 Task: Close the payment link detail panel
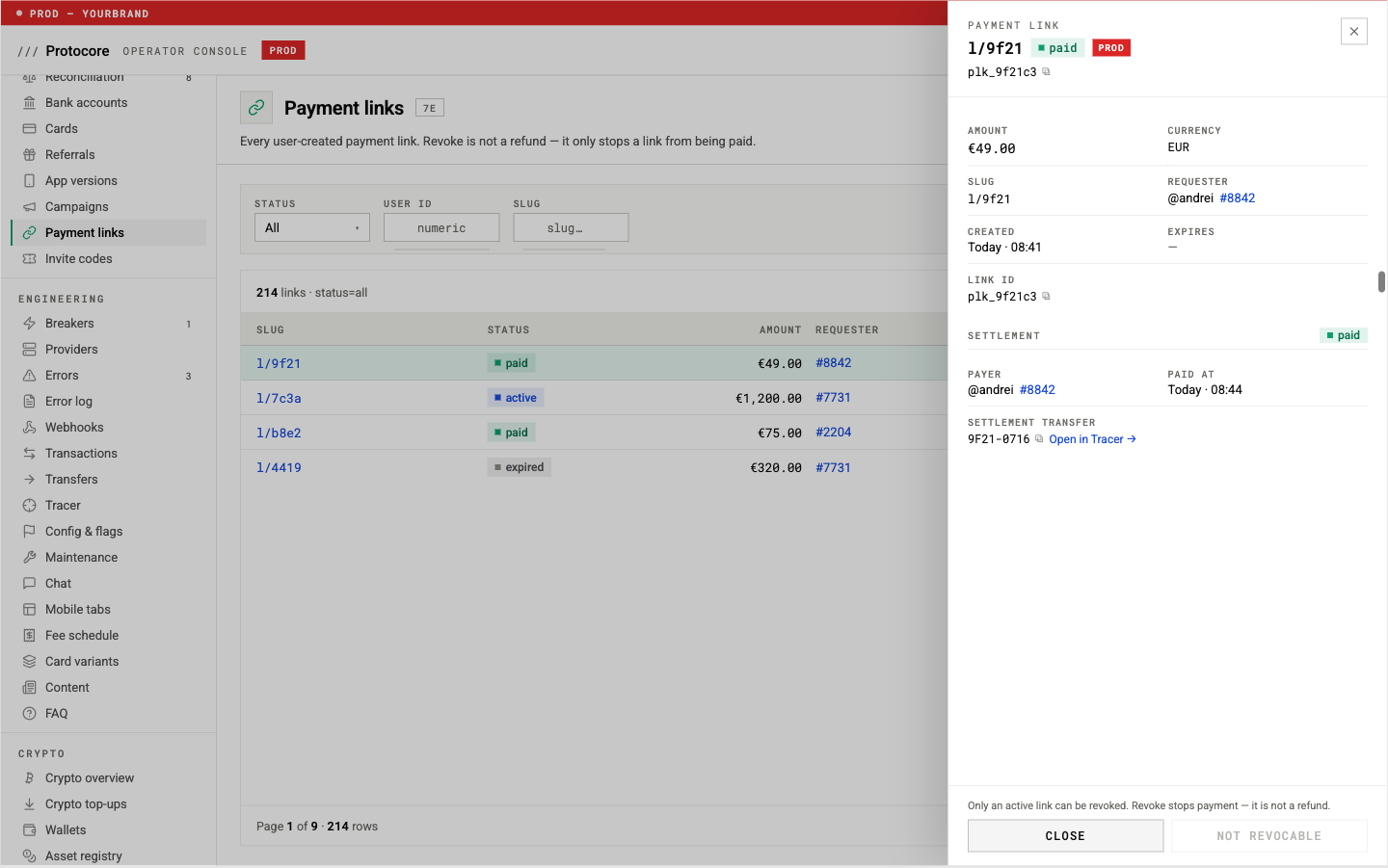pyautogui.click(x=1354, y=32)
